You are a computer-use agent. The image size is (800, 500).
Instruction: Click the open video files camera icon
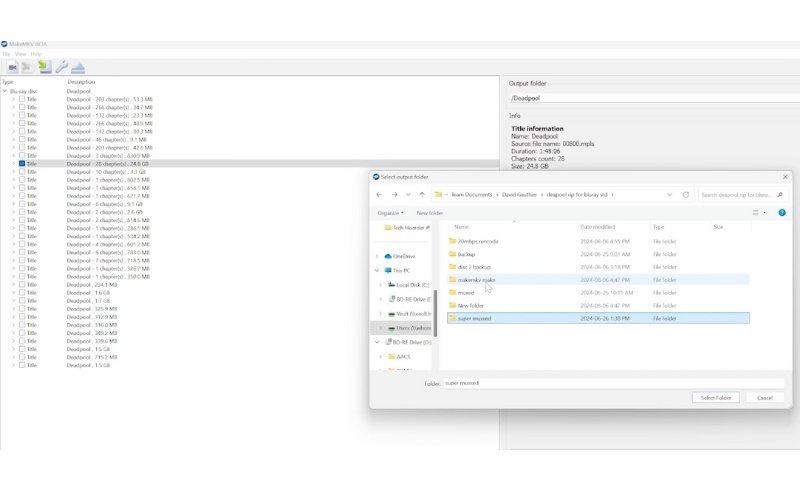click(12, 67)
